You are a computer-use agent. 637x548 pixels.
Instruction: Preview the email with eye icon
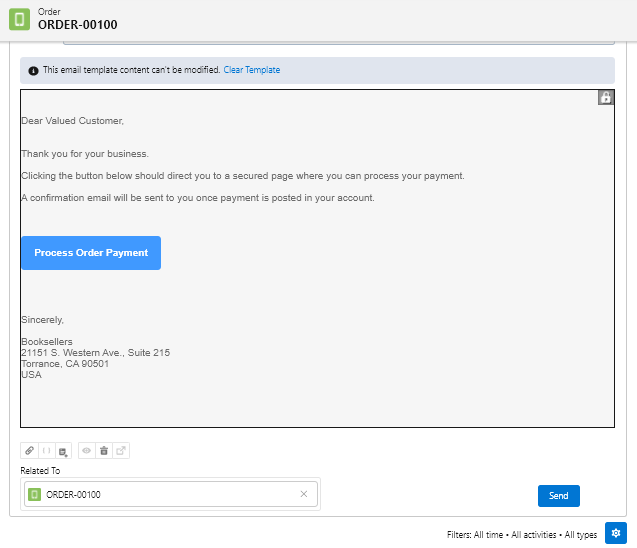point(86,451)
